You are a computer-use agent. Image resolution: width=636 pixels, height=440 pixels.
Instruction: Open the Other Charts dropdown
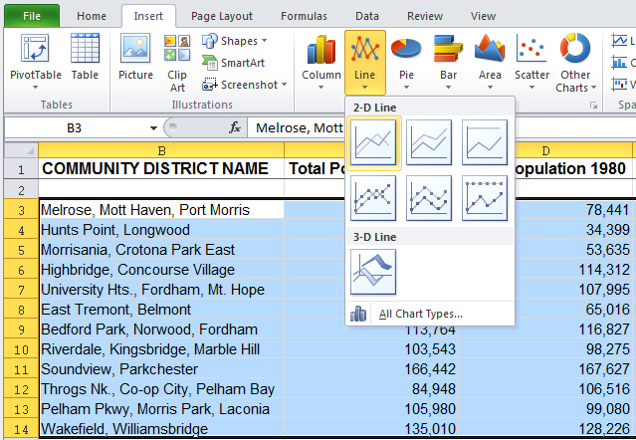point(576,63)
